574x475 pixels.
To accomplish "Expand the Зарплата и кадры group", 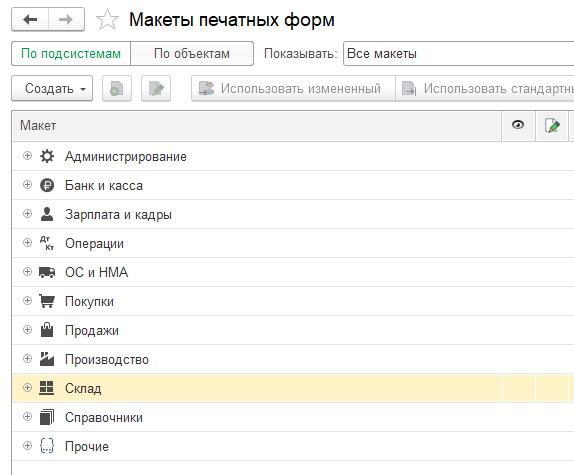I will coord(27,214).
